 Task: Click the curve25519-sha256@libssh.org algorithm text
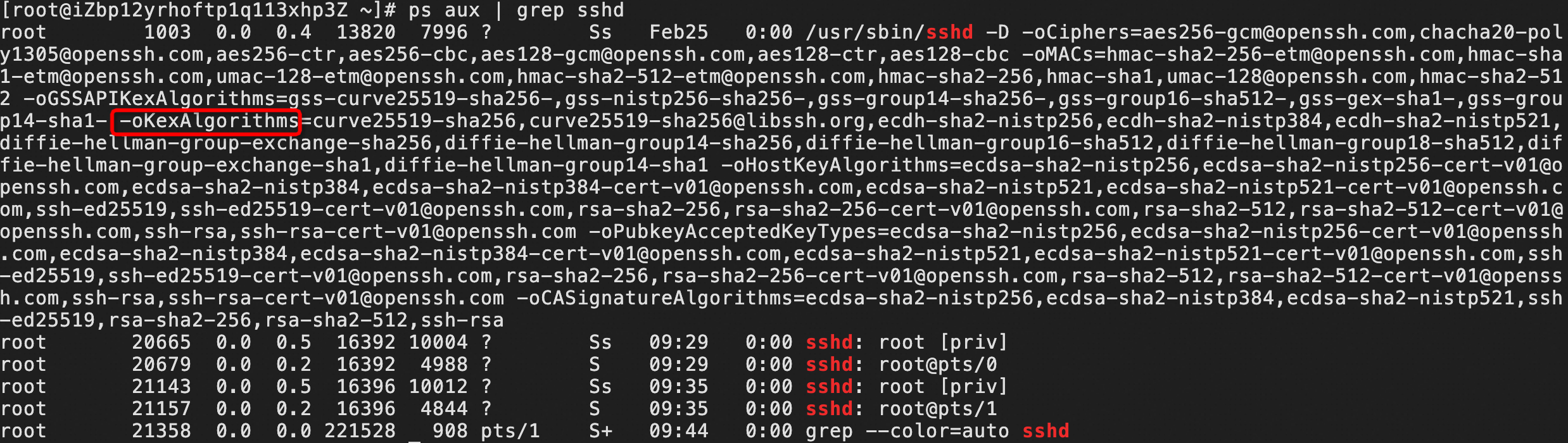click(x=697, y=121)
